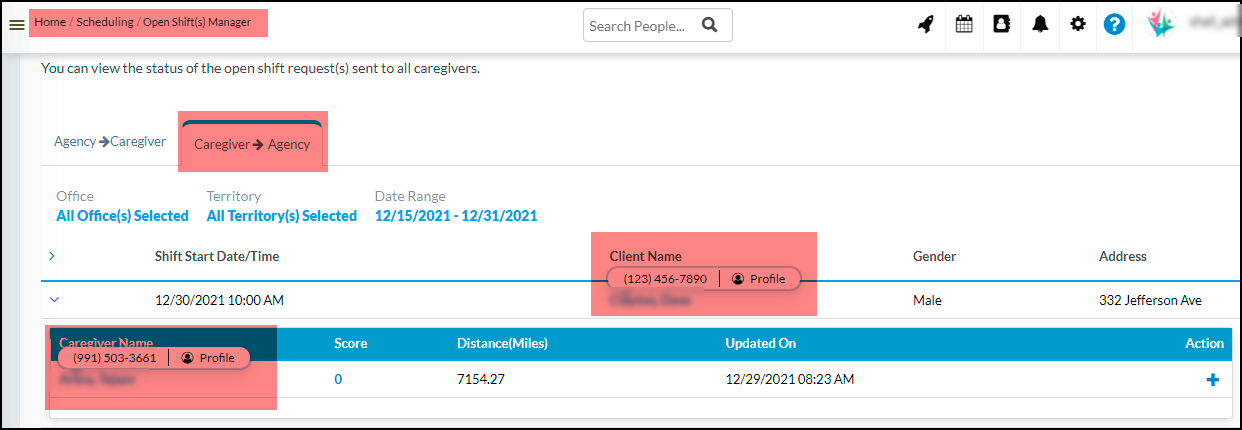The height and width of the screenshot is (430, 1242).
Task: Open the client's Profile button
Action: tap(759, 279)
